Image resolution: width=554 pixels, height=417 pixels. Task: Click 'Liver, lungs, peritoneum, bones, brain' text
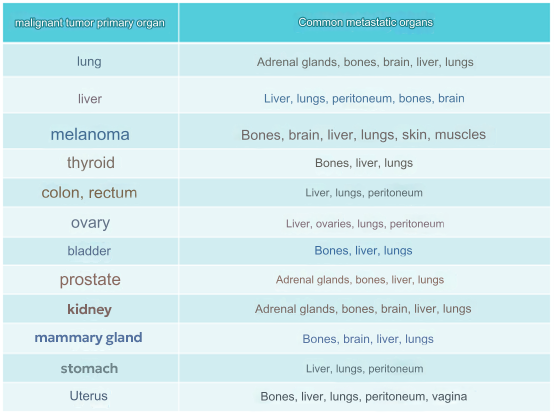click(364, 98)
